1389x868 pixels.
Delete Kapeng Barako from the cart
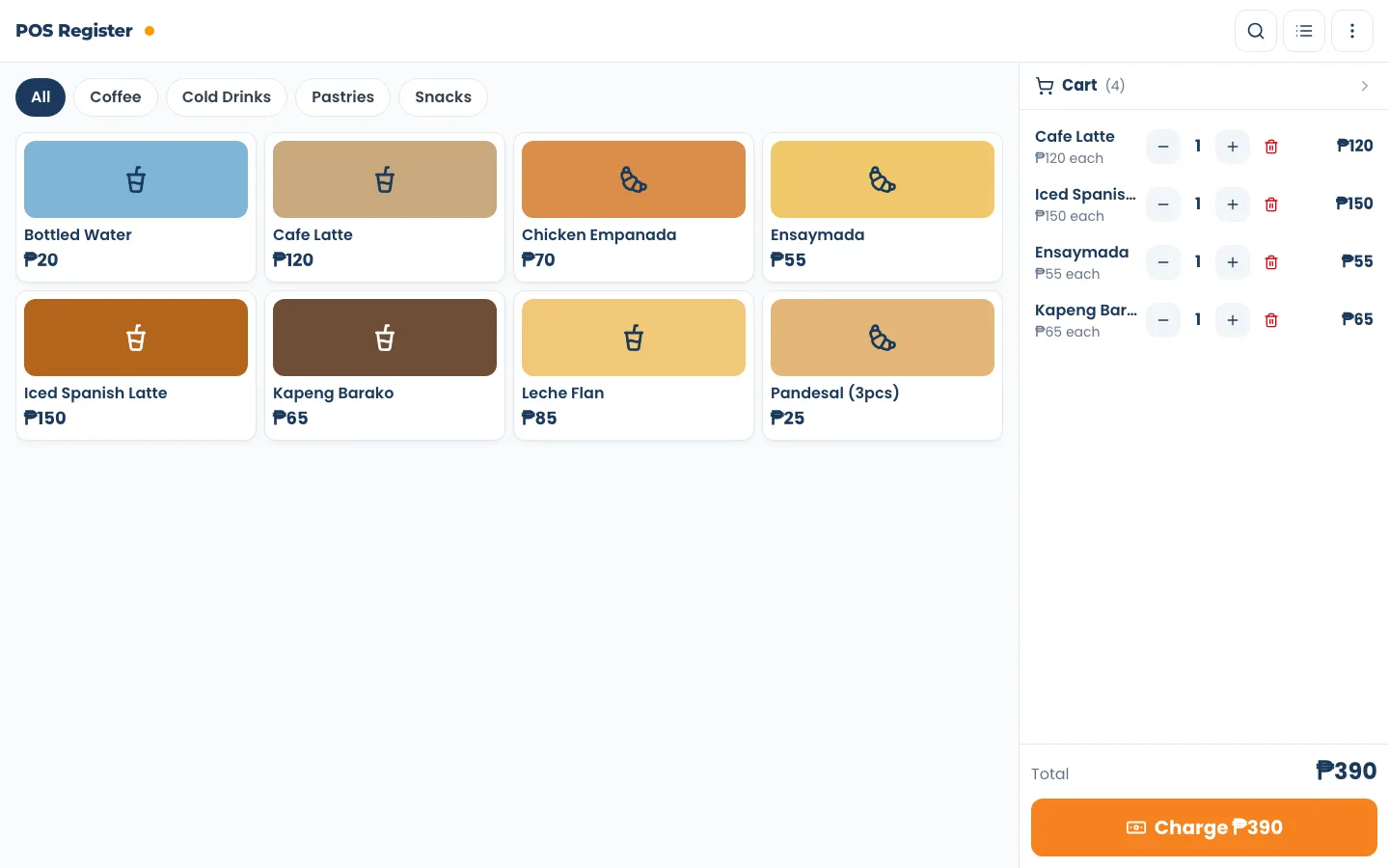pyautogui.click(x=1271, y=320)
